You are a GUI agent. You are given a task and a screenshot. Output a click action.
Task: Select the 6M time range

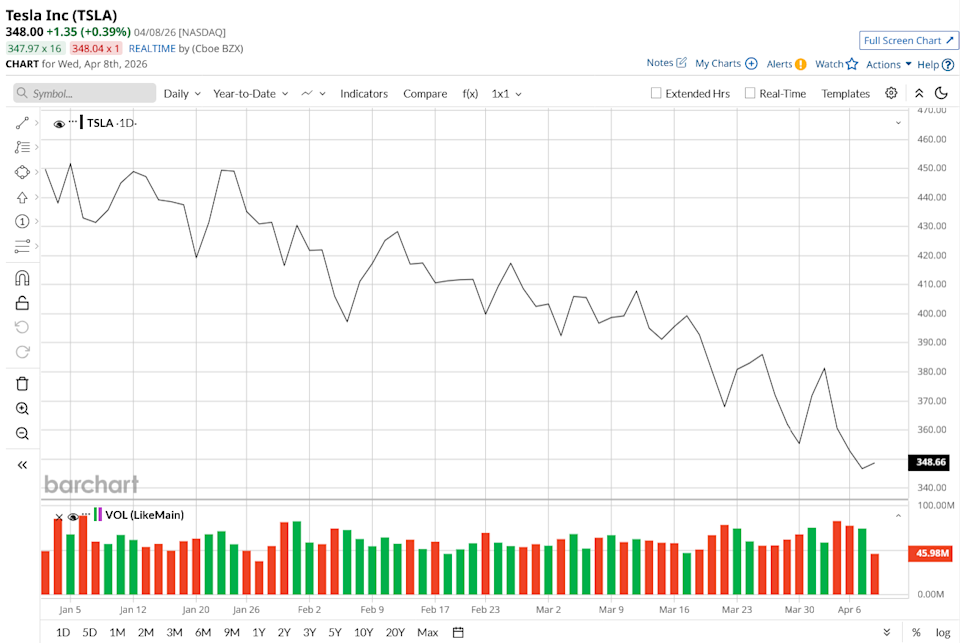[x=203, y=632]
